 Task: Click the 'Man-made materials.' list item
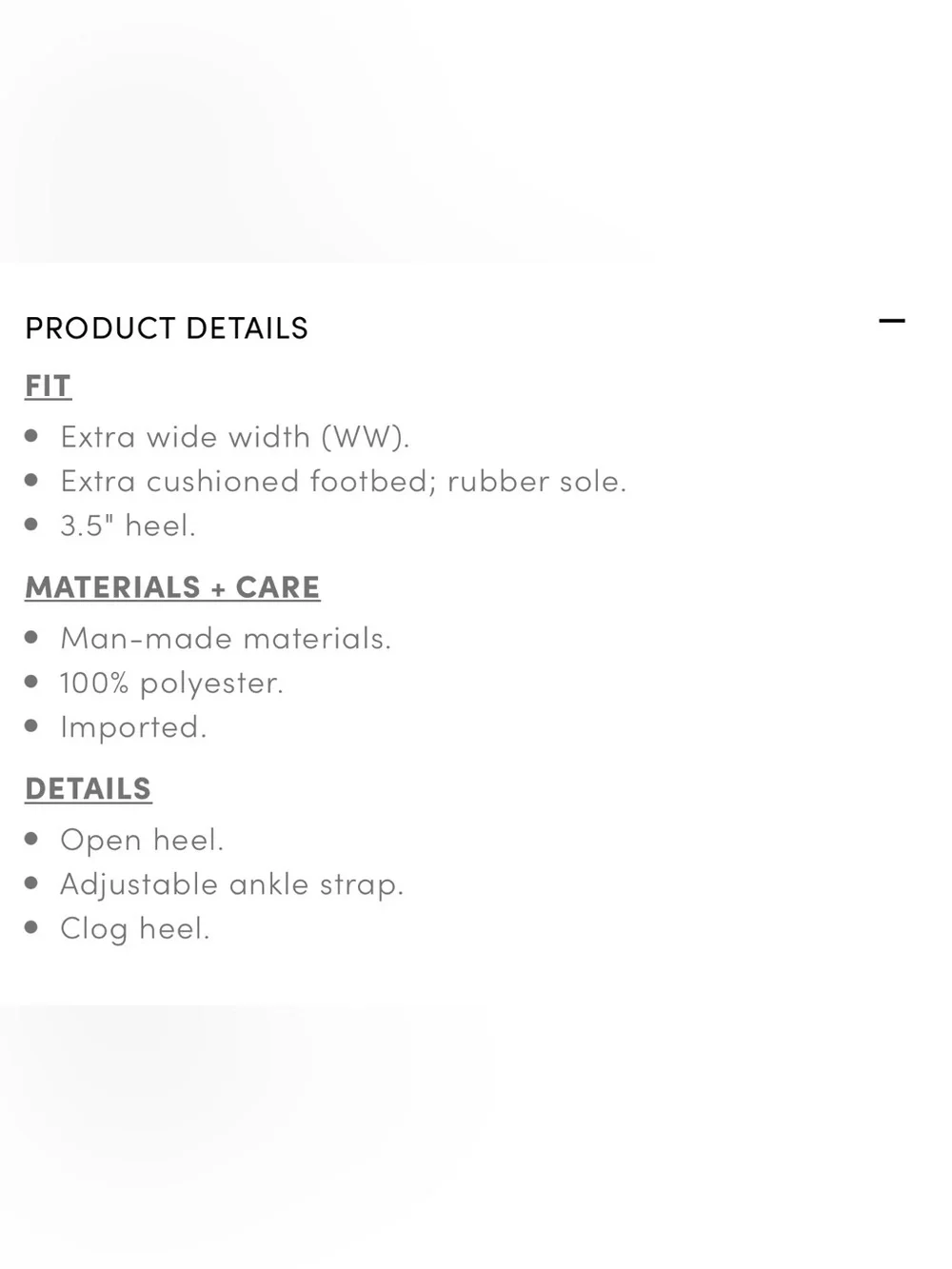(x=226, y=638)
